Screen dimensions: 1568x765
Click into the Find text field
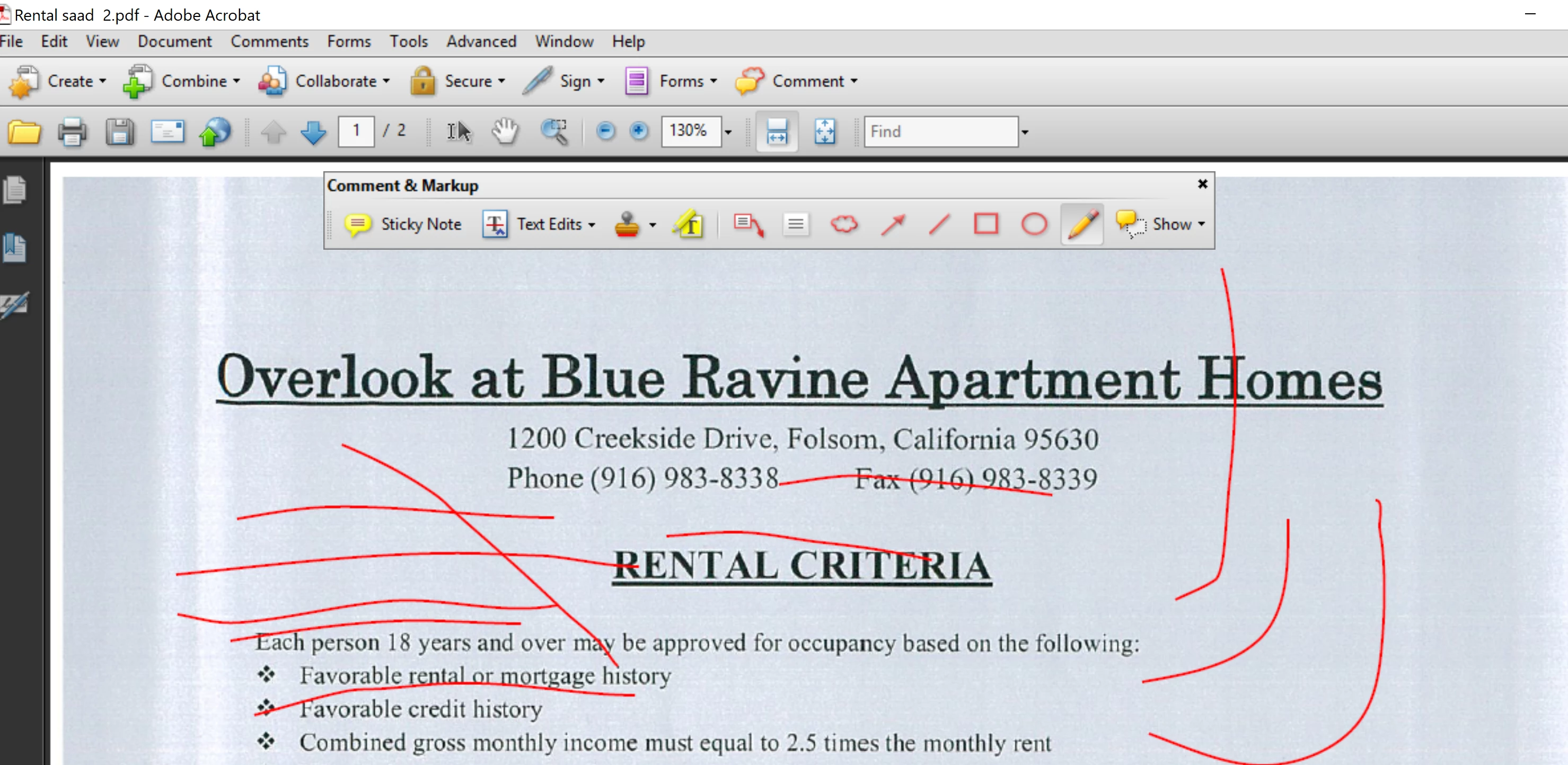940,131
